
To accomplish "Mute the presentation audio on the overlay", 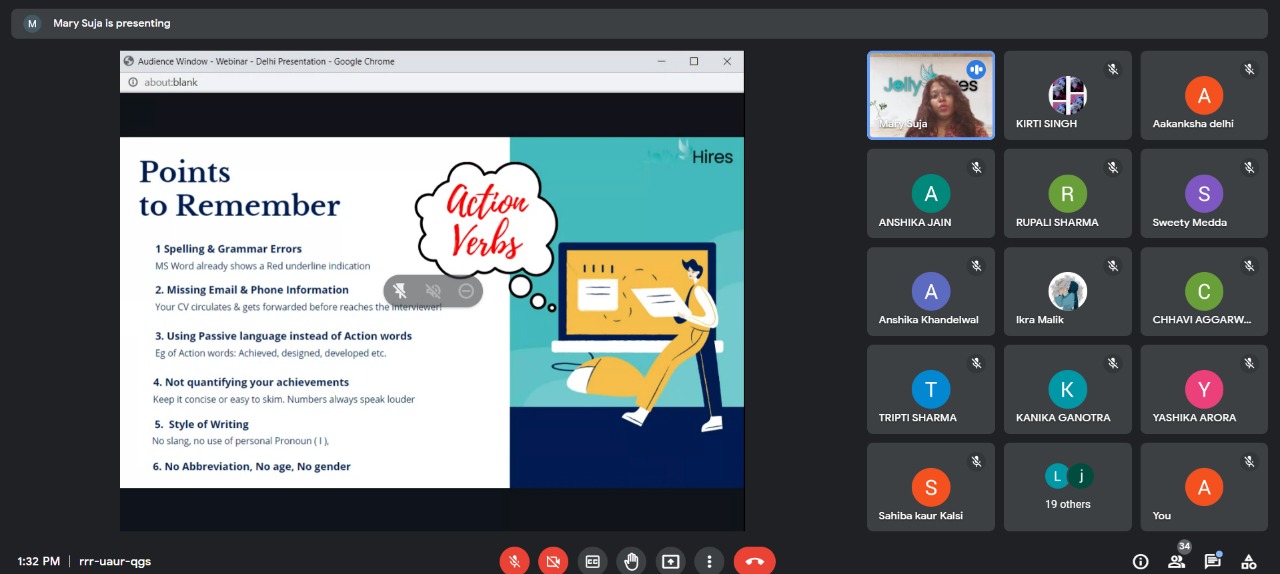I will pyautogui.click(x=433, y=291).
